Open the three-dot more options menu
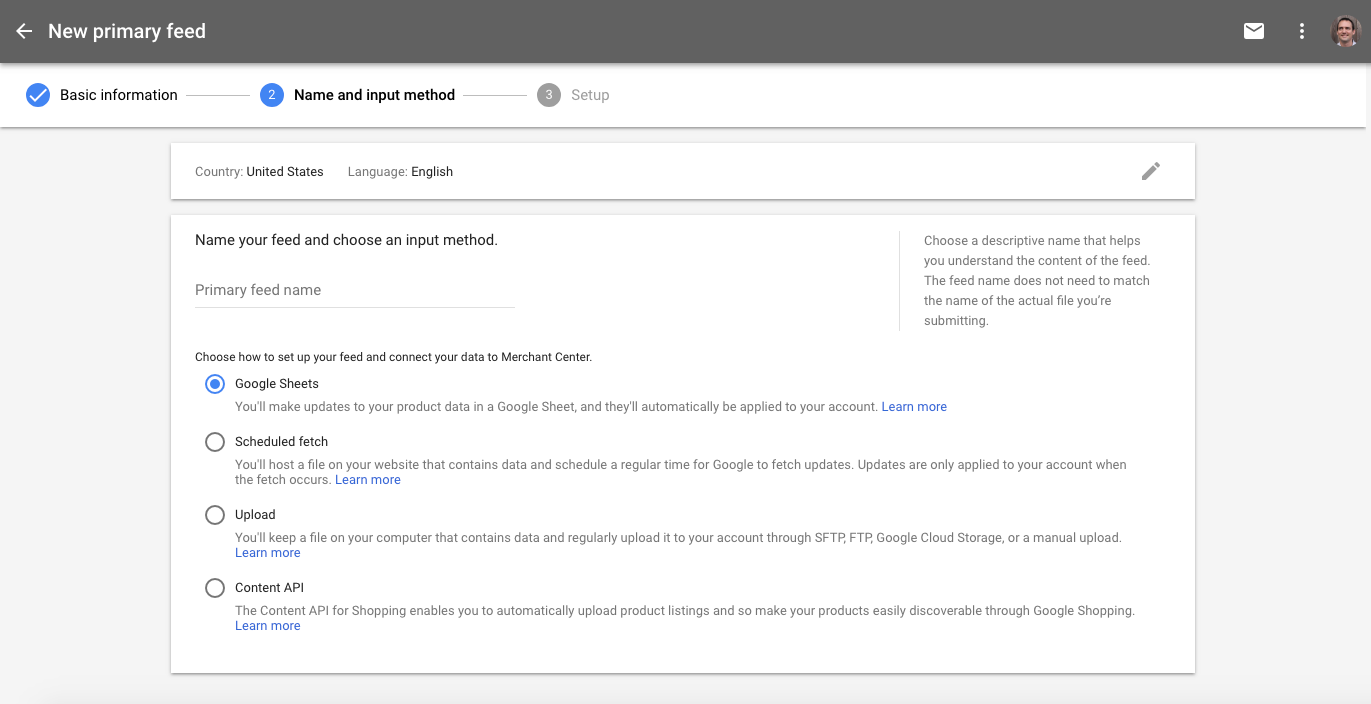 point(1302,31)
